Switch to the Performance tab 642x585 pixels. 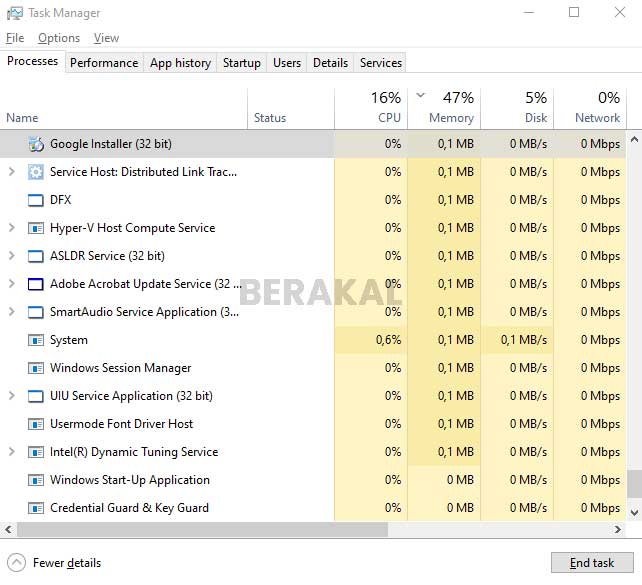point(104,63)
